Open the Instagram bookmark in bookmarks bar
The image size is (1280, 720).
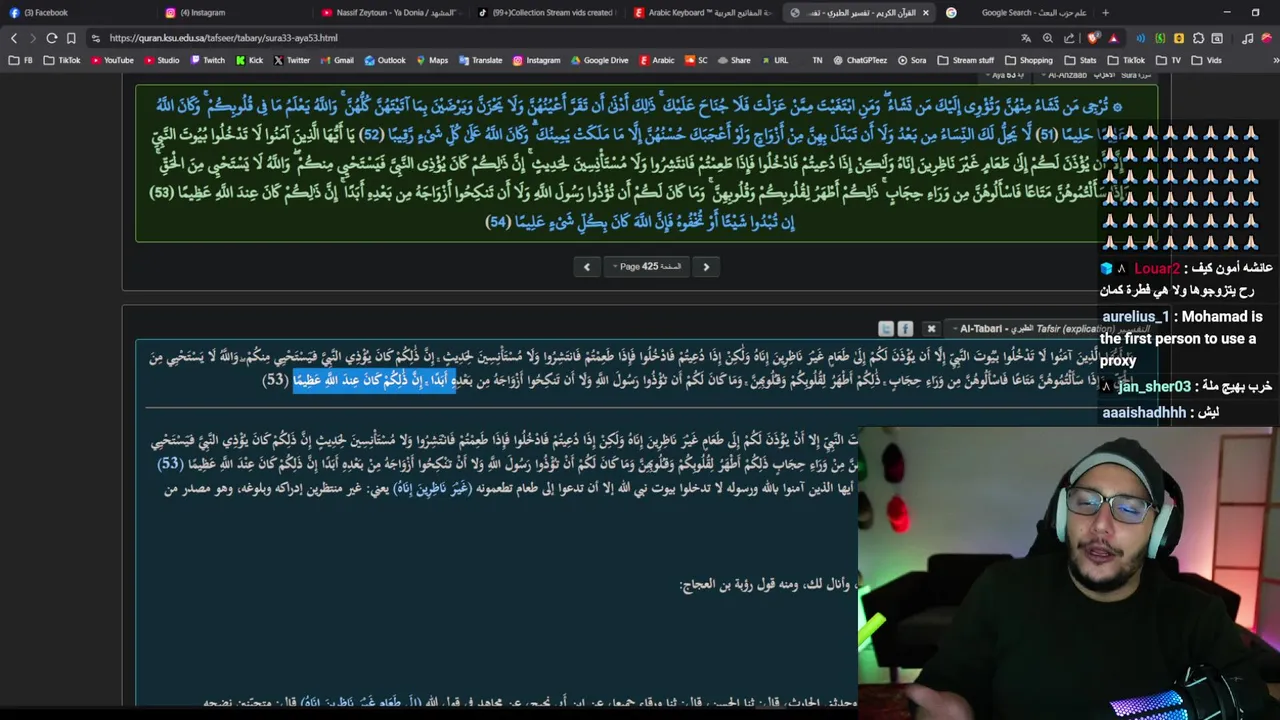tap(537, 60)
